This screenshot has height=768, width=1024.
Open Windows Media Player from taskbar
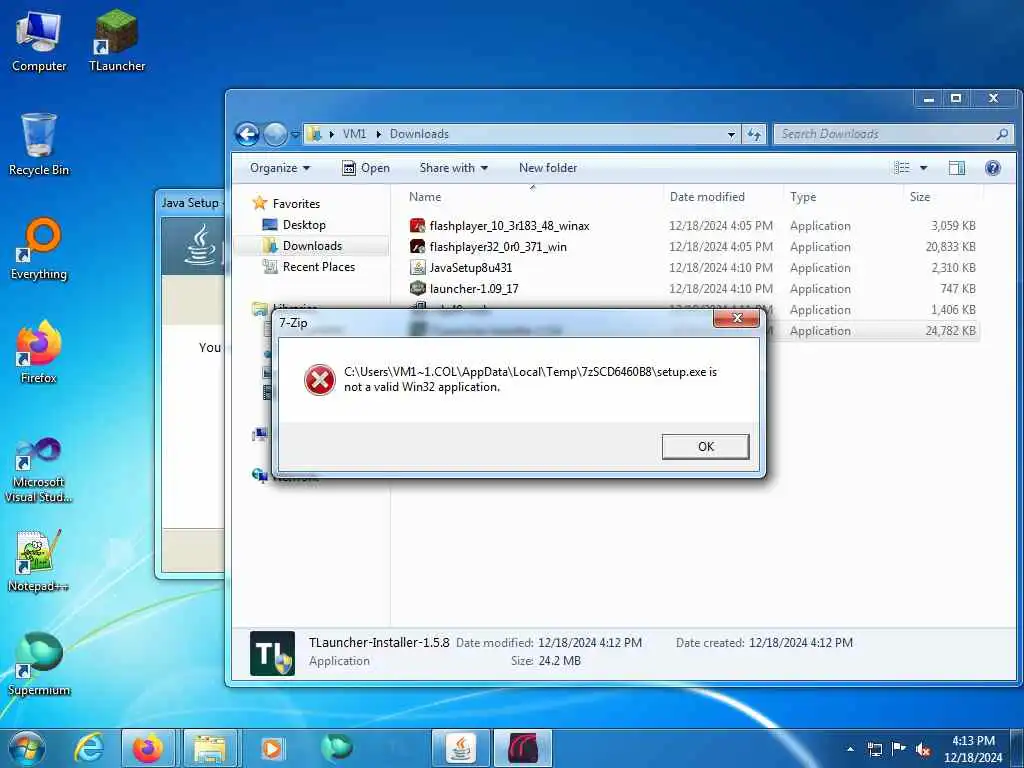[x=272, y=748]
